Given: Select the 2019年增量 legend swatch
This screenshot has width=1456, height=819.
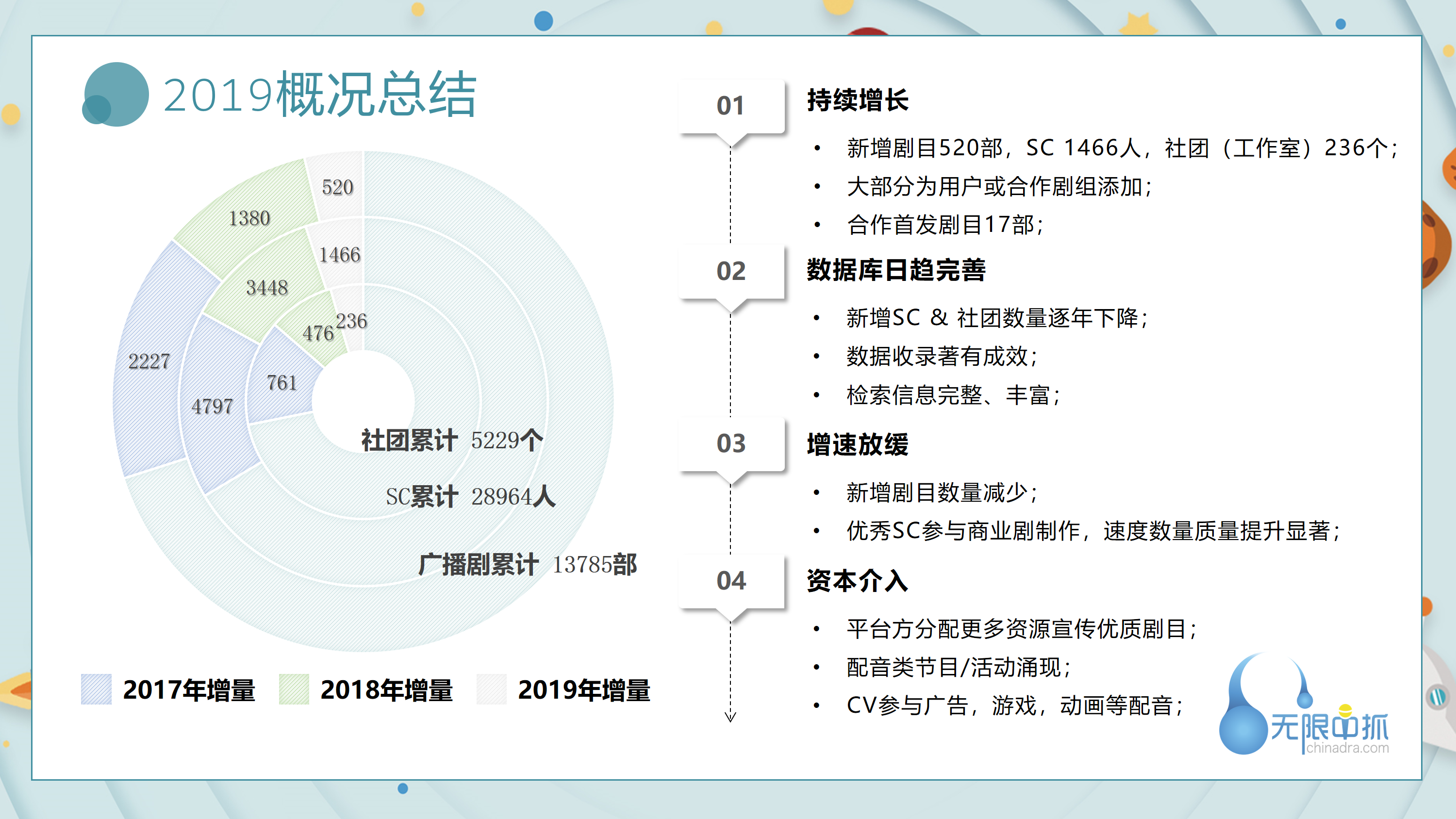Looking at the screenshot, I should 491,689.
